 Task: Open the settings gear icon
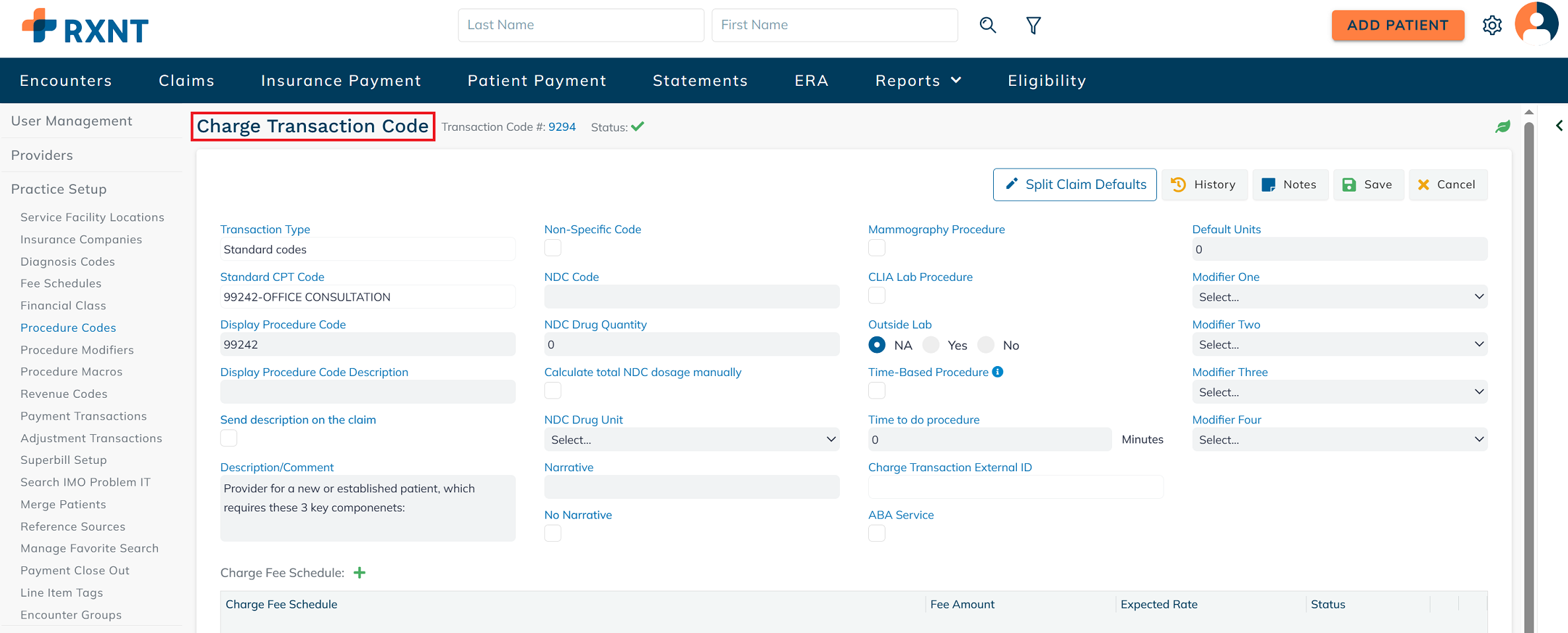pyautogui.click(x=1492, y=25)
